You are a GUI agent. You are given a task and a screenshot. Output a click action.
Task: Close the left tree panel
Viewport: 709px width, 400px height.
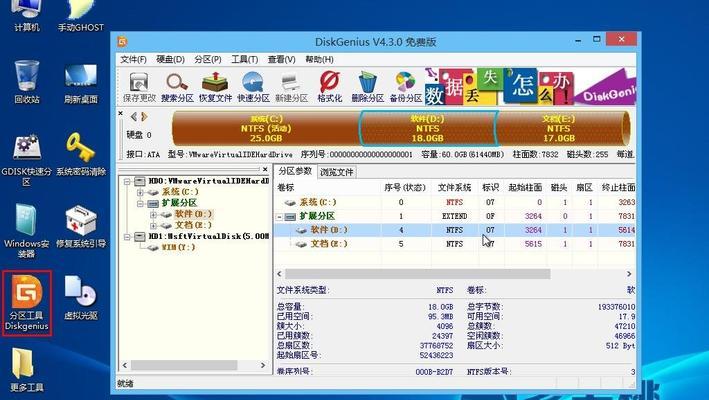pyautogui.click(x=265, y=169)
